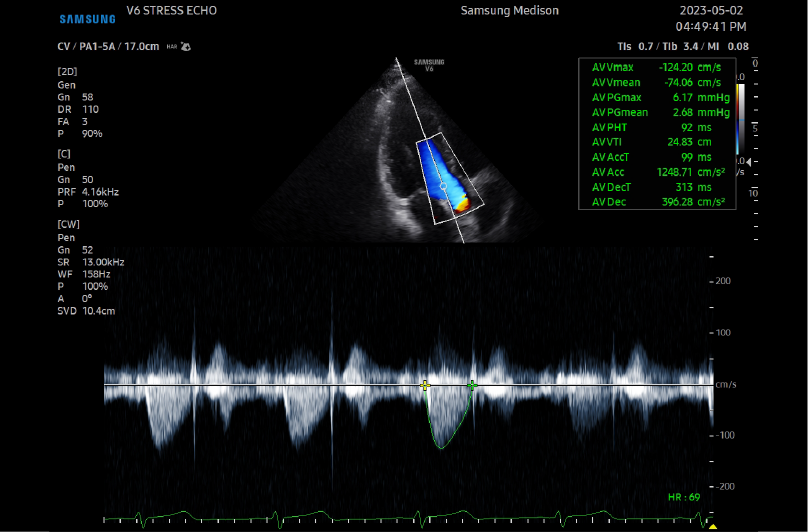Click the 100 label on velocity scale
The height and width of the screenshot is (532, 808).
(x=723, y=332)
